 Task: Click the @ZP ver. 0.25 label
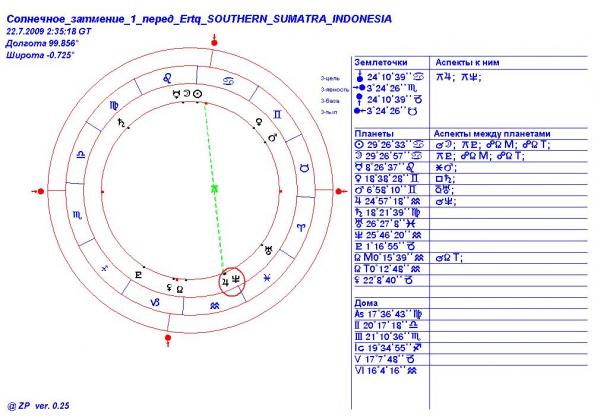click(38, 406)
